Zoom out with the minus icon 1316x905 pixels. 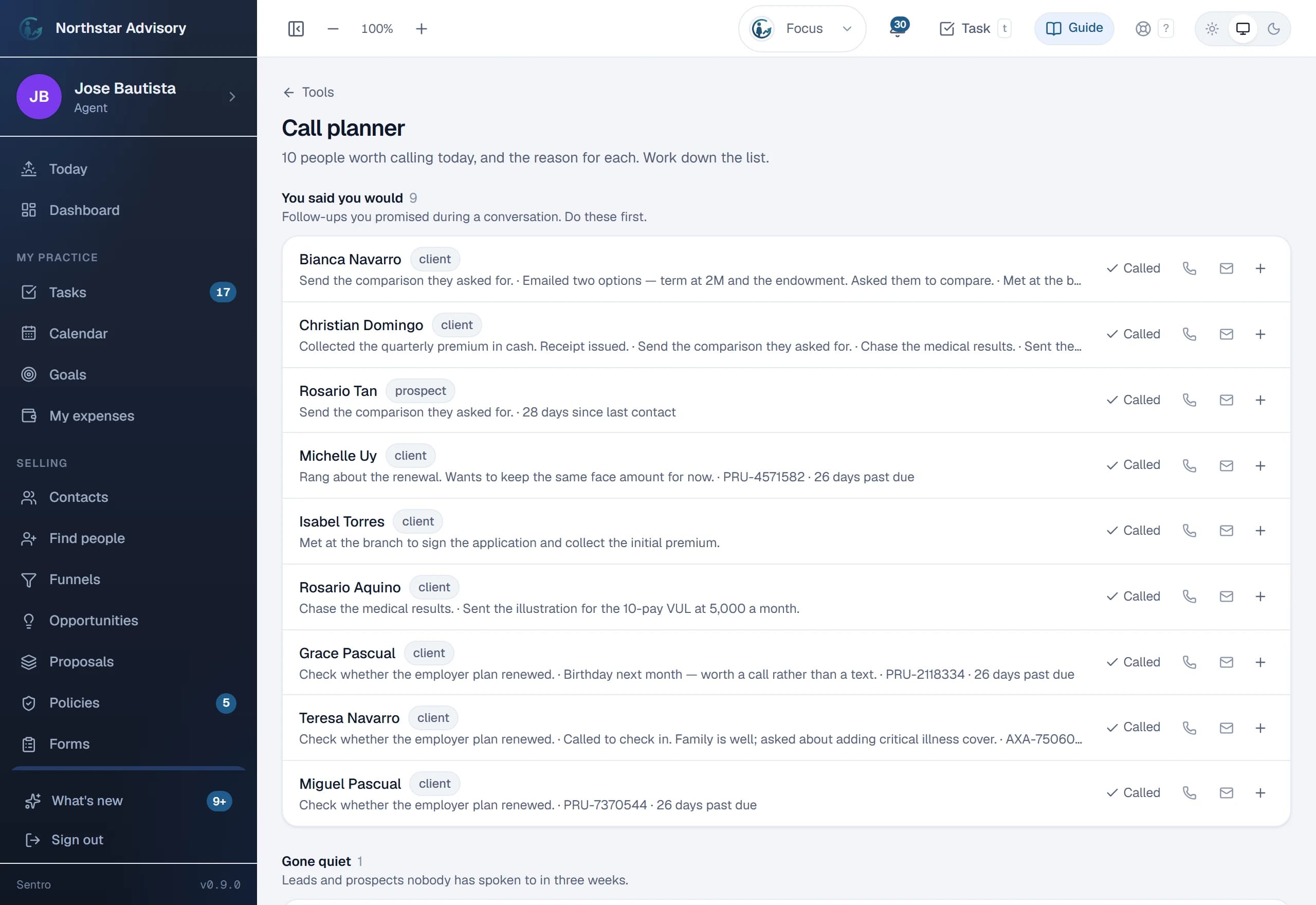[x=333, y=28]
